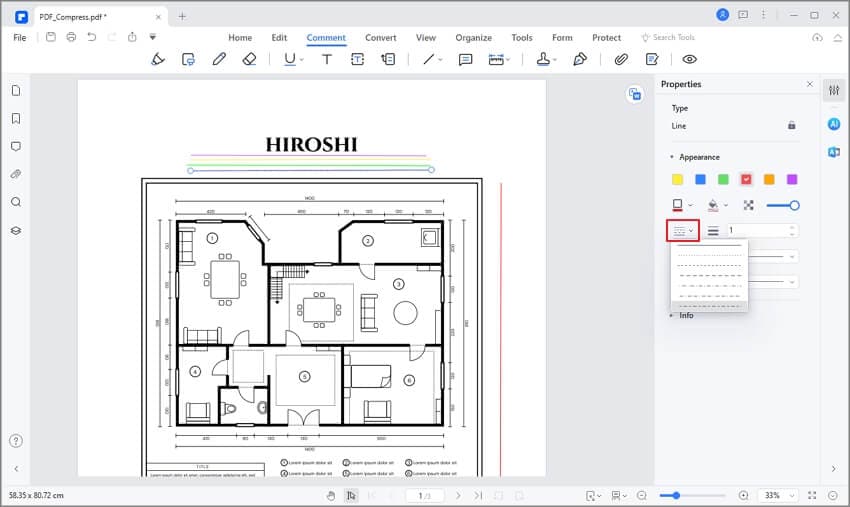Switch to the Convert tab
850x507 pixels.
pyautogui.click(x=381, y=37)
